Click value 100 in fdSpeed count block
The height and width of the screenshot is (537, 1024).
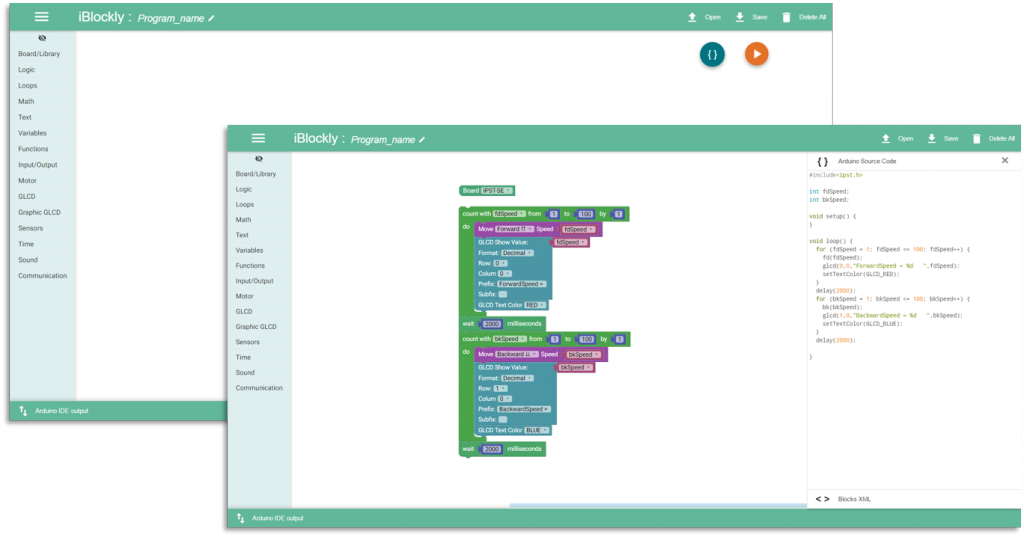point(585,214)
